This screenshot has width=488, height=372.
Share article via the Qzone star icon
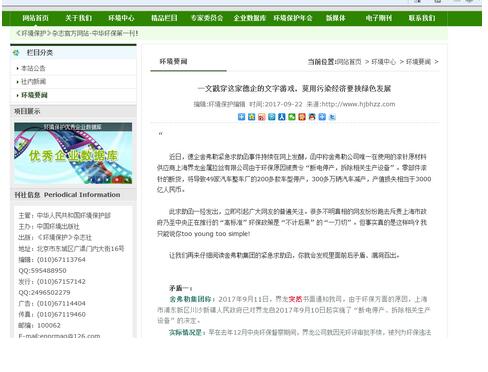pos(252,117)
